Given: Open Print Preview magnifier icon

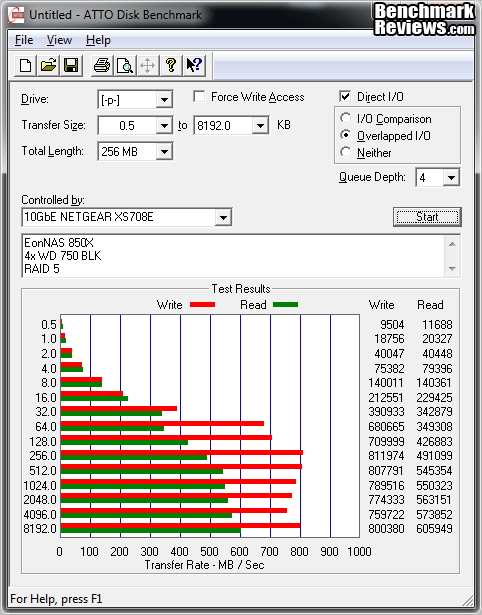Looking at the screenshot, I should point(125,65).
